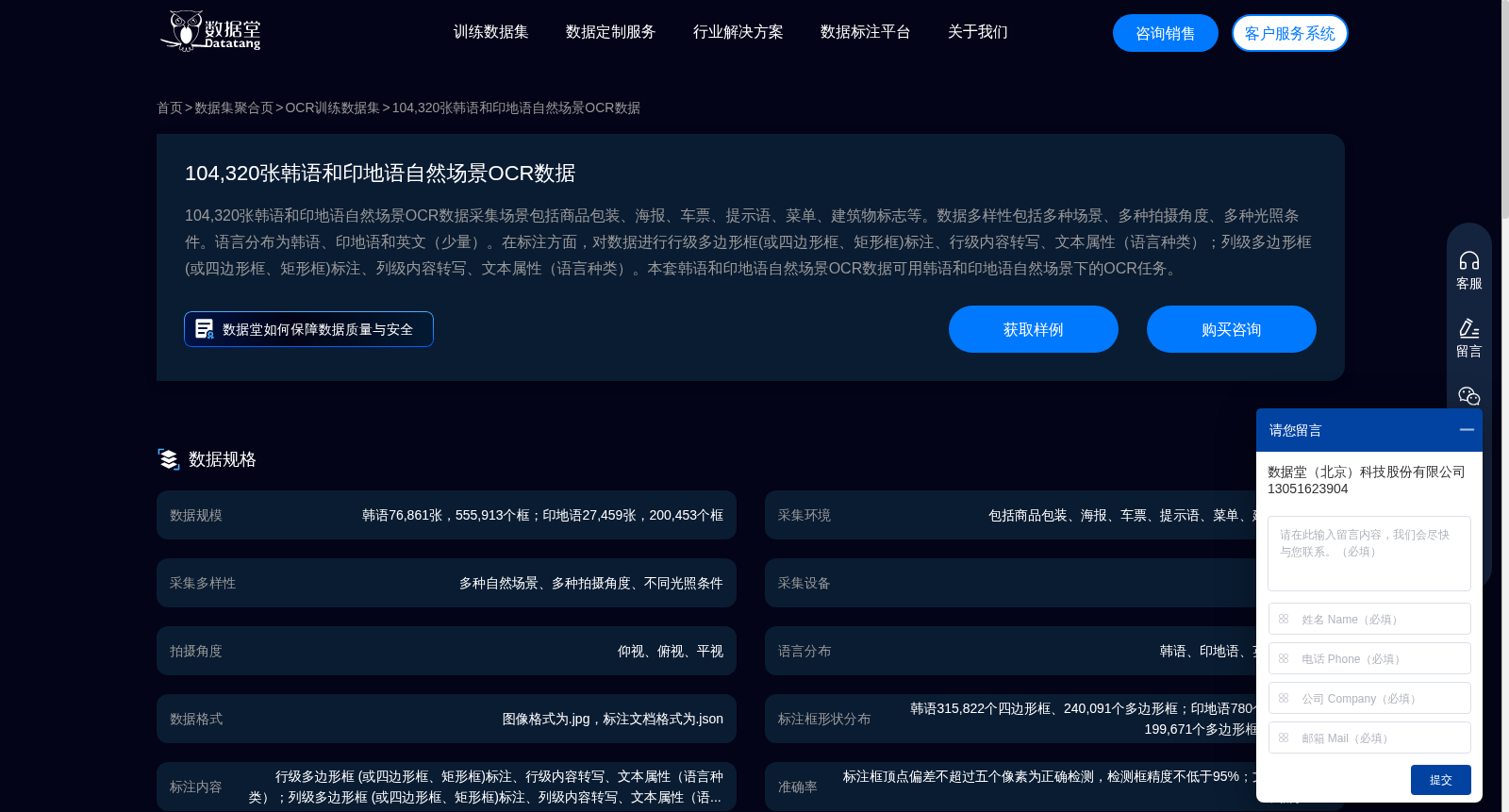Click the 标注框形状分布 row label
Viewport: 1509px width, 812px height.
[x=824, y=719]
